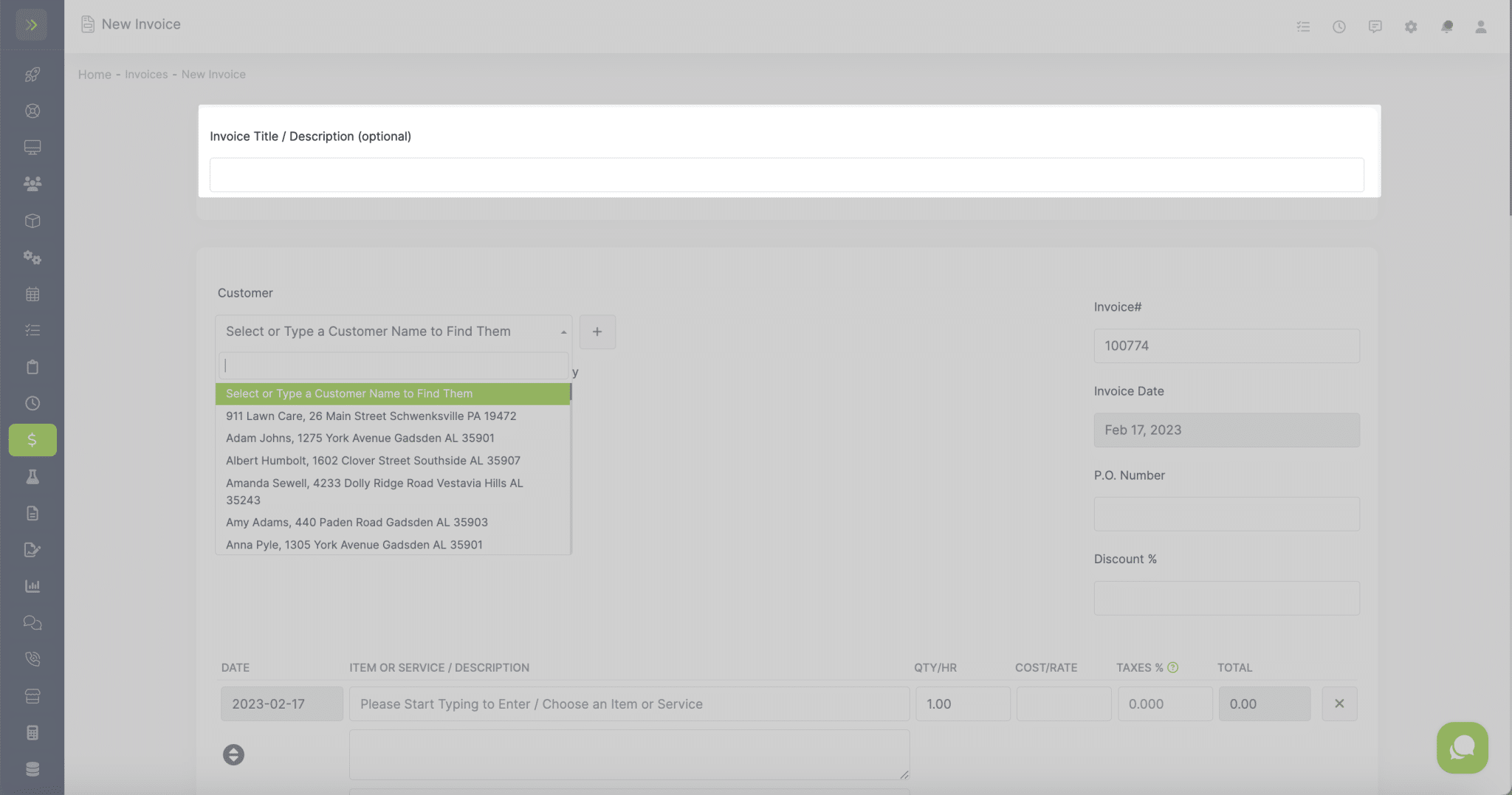Open the dollar sign billing section in sidebar
The height and width of the screenshot is (795, 1512).
32,439
